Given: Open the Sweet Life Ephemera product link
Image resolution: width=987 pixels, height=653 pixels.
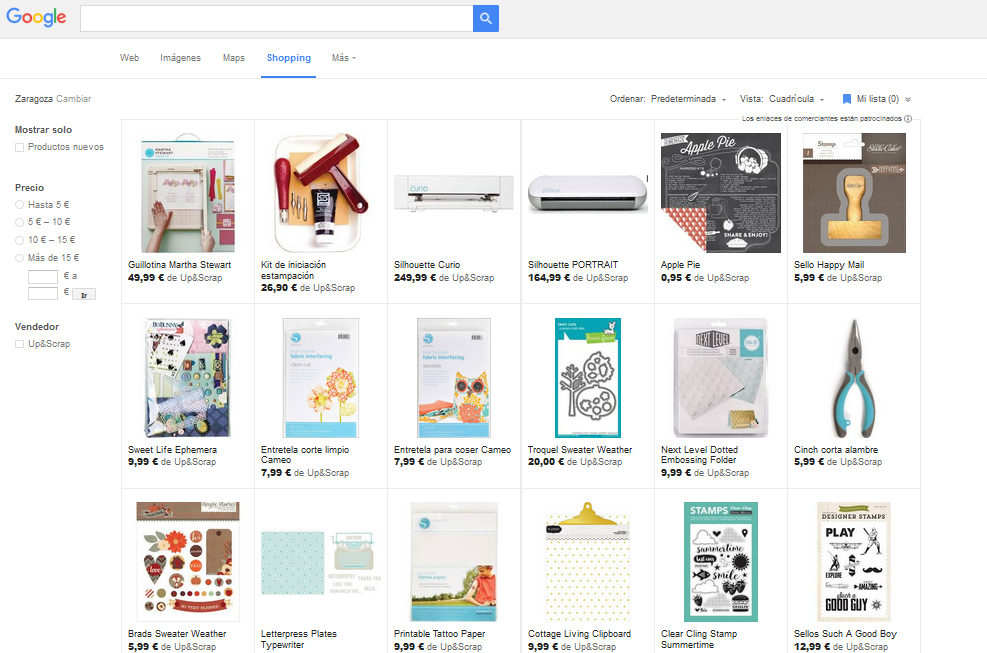Looking at the screenshot, I should coord(172,450).
